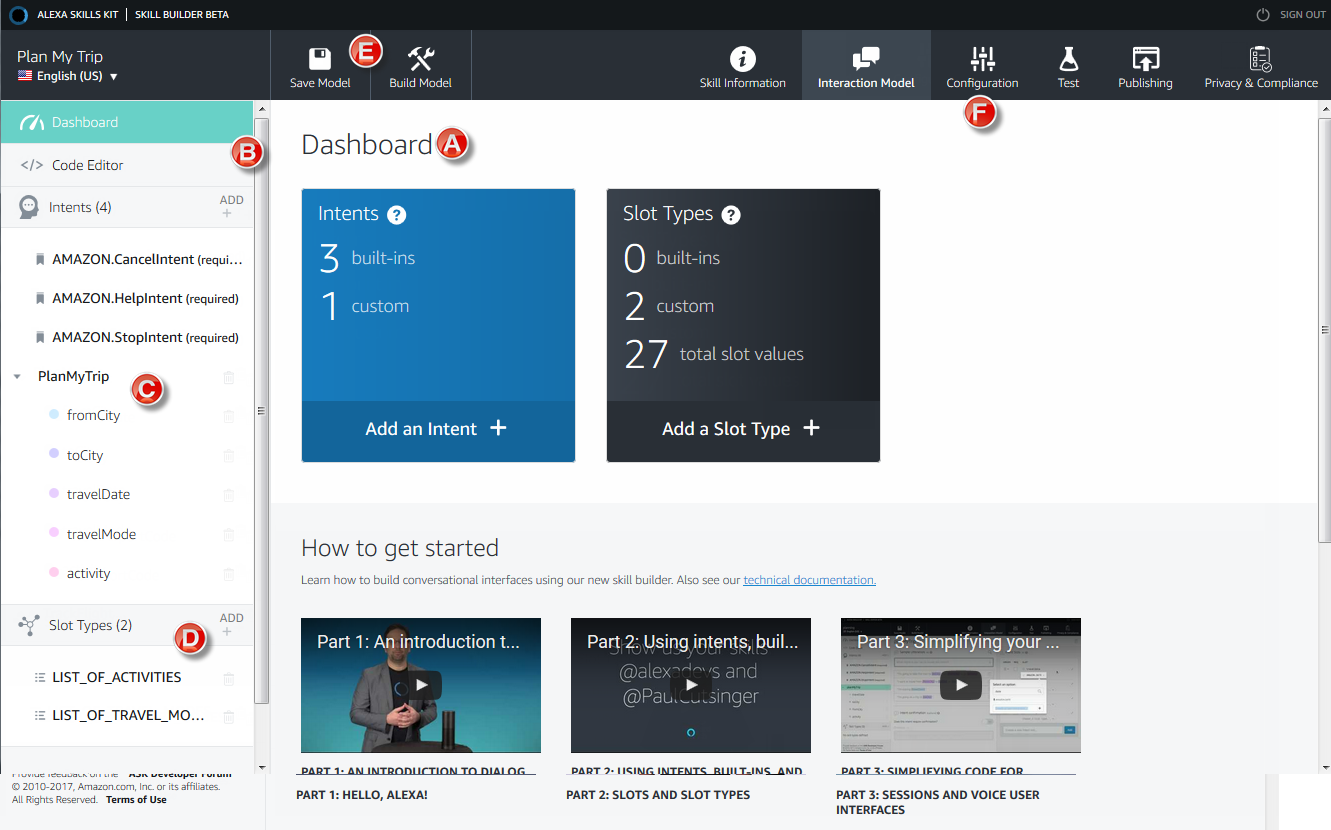Click Add a Slot Type card button
The height and width of the screenshot is (830, 1331).
[742, 429]
